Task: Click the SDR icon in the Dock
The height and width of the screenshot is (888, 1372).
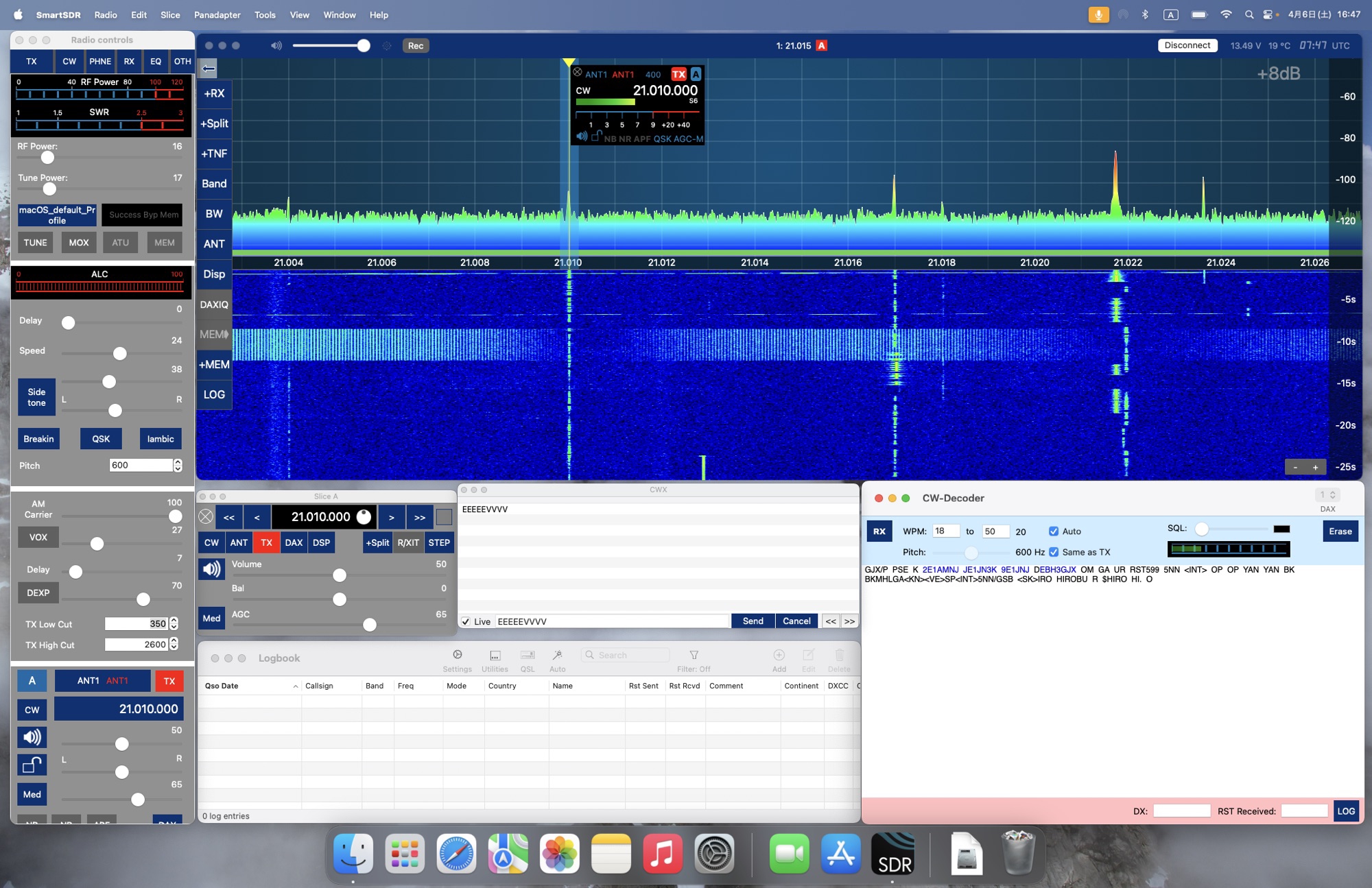Action: 893,854
